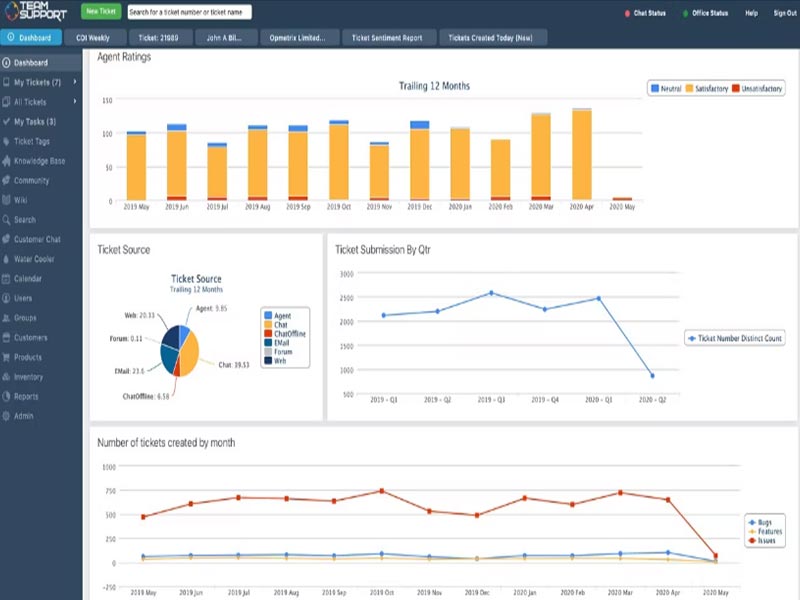
Task: Click the ticket number search field
Action: pyautogui.click(x=189, y=12)
